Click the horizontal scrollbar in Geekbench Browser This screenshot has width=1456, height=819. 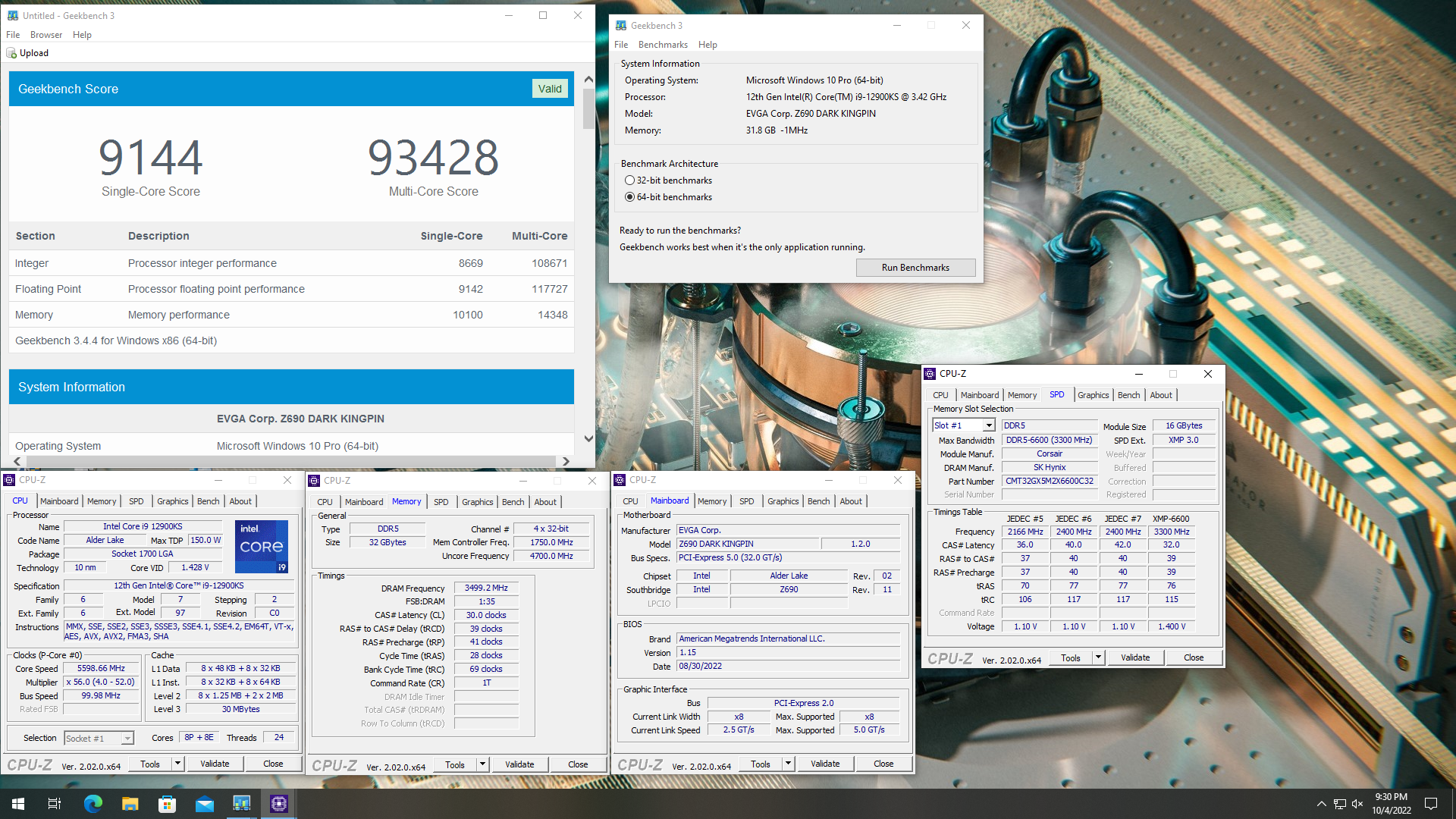click(290, 461)
